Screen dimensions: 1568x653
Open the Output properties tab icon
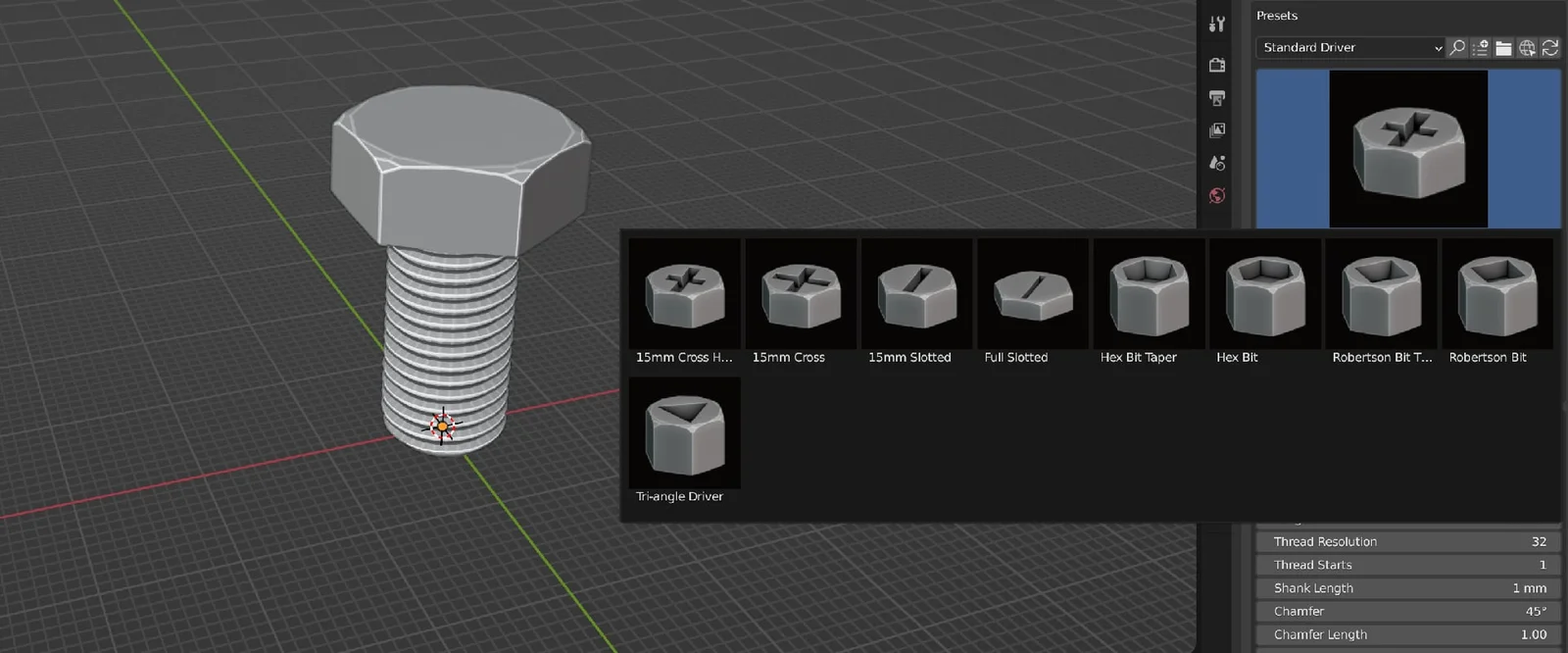click(x=1216, y=98)
